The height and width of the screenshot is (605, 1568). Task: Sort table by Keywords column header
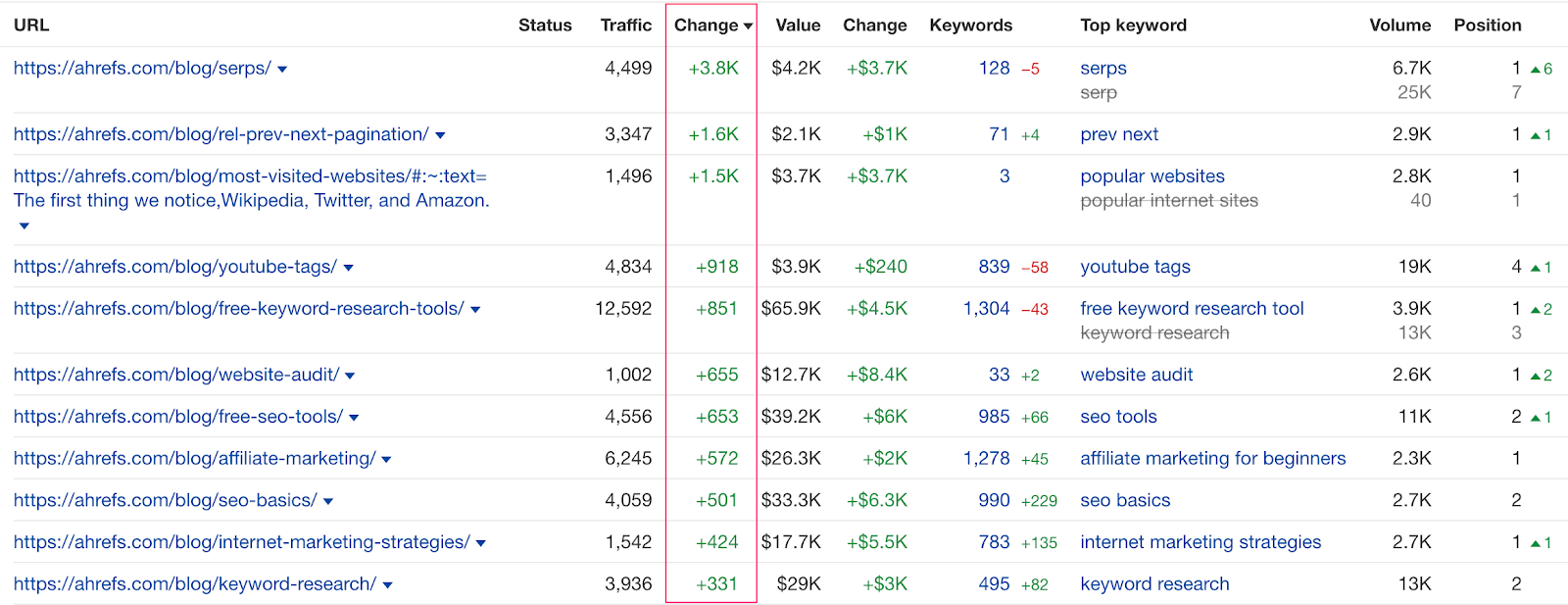tap(970, 25)
